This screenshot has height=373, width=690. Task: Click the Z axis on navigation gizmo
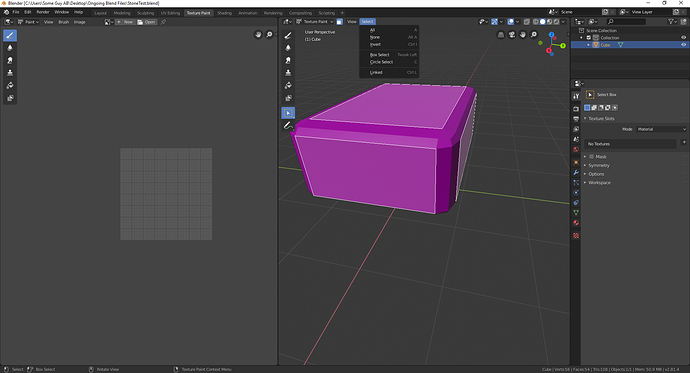point(551,34)
